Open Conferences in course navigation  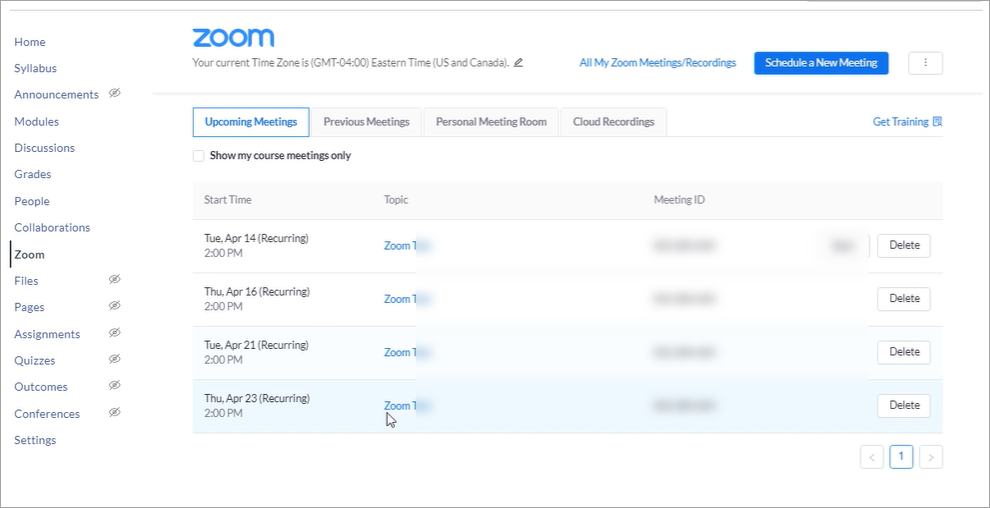[47, 414]
